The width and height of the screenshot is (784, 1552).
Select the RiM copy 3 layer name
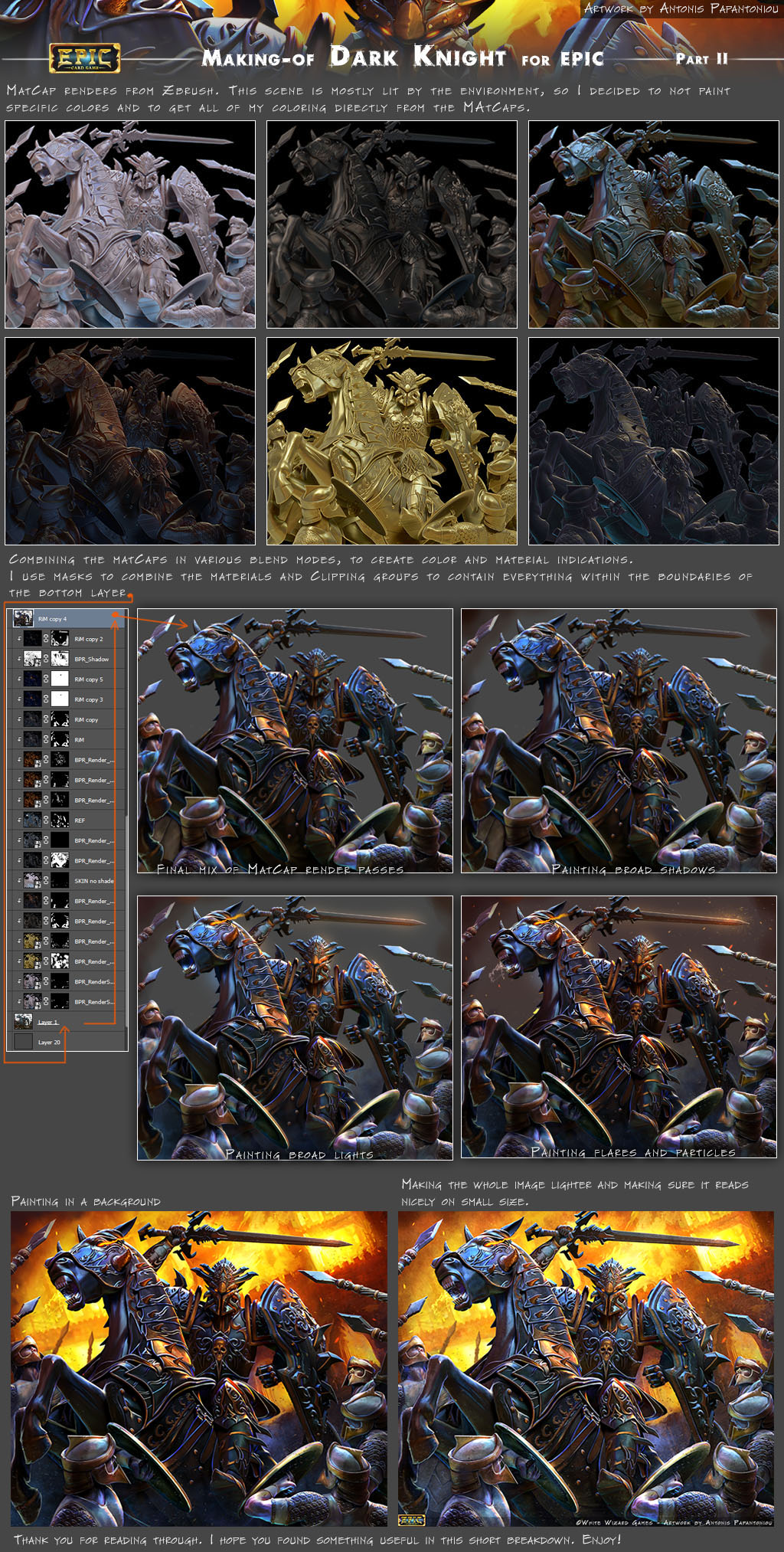coord(88,699)
